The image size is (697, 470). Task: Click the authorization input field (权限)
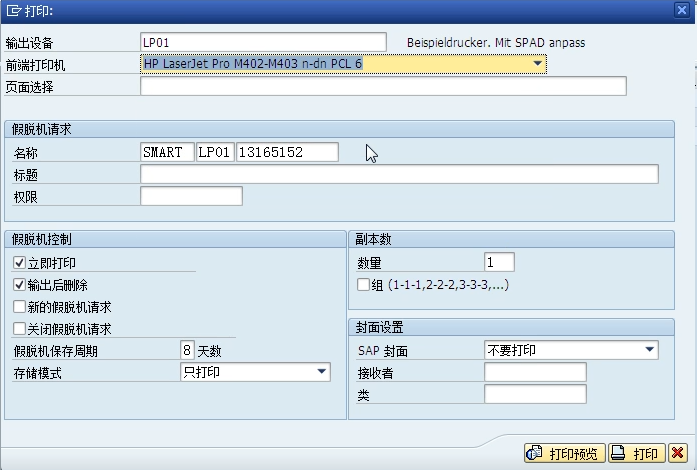[191, 196]
